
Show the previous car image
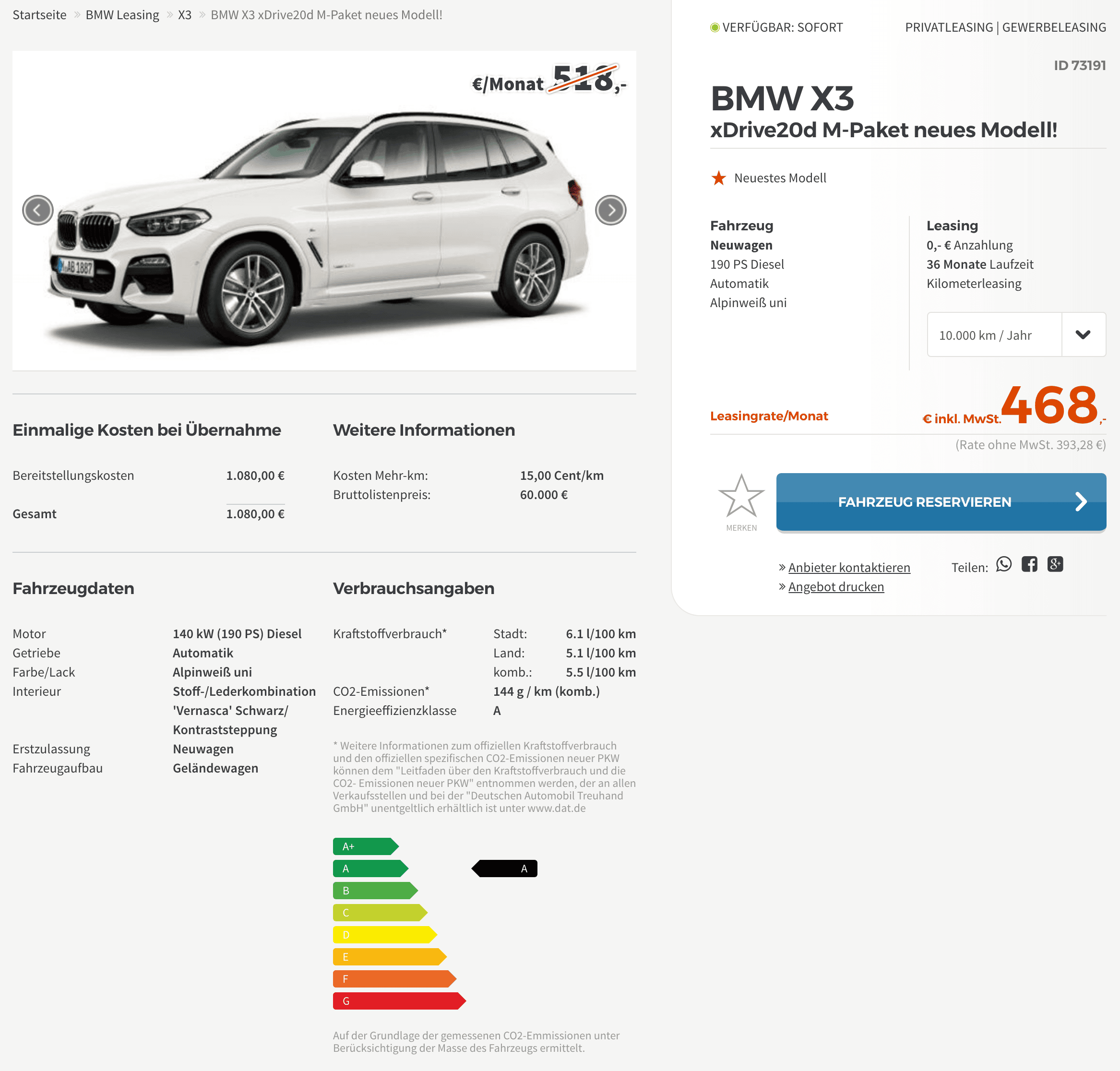(38, 210)
